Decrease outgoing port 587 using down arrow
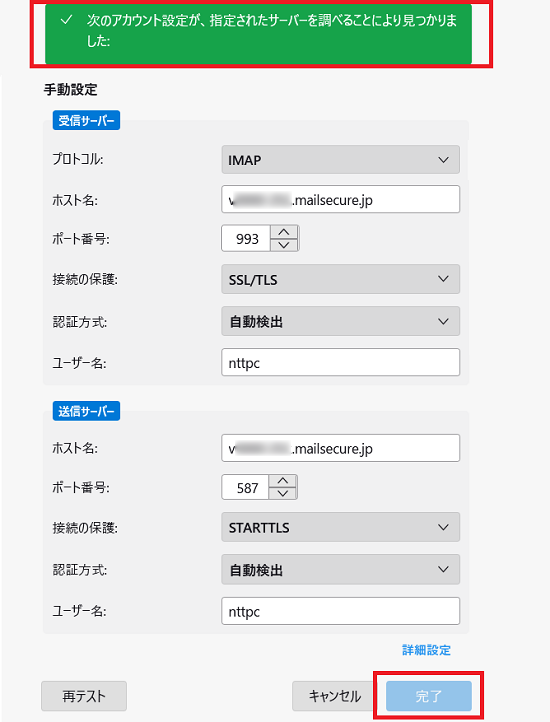 coord(283,493)
